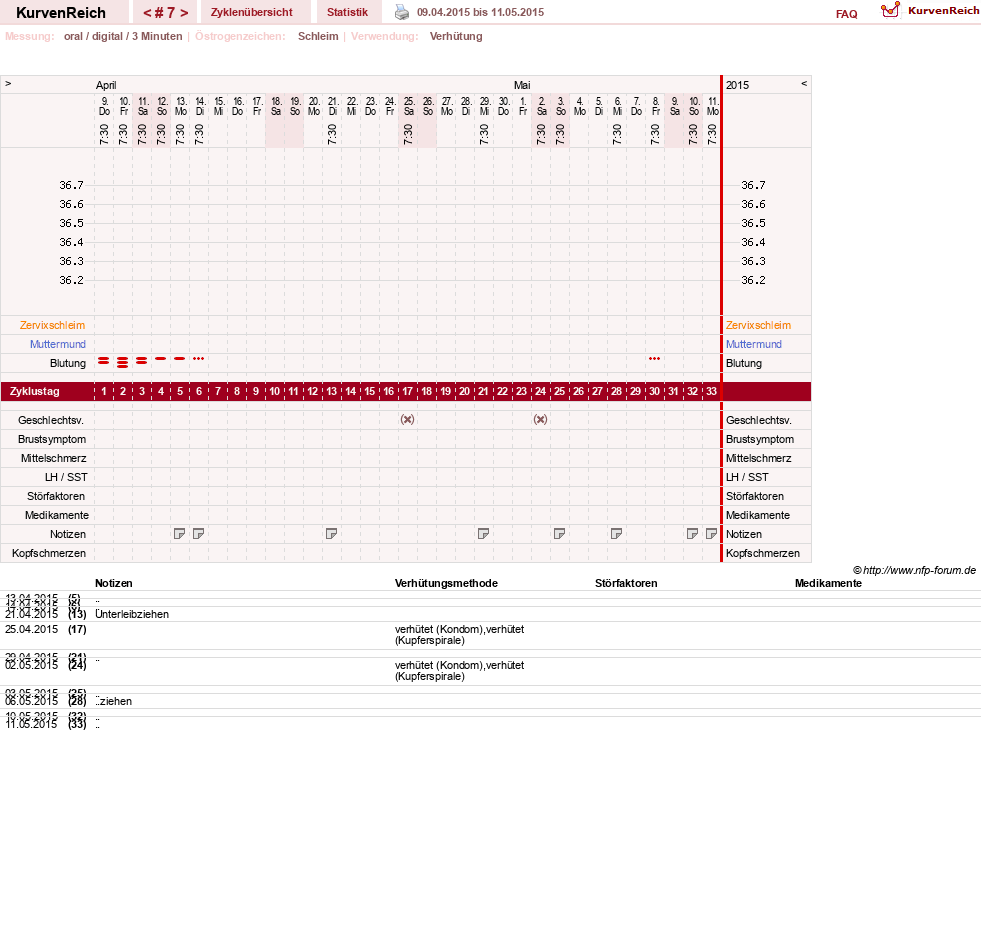Go to the next cycle with > after #7
The image size is (981, 932).
click(184, 13)
